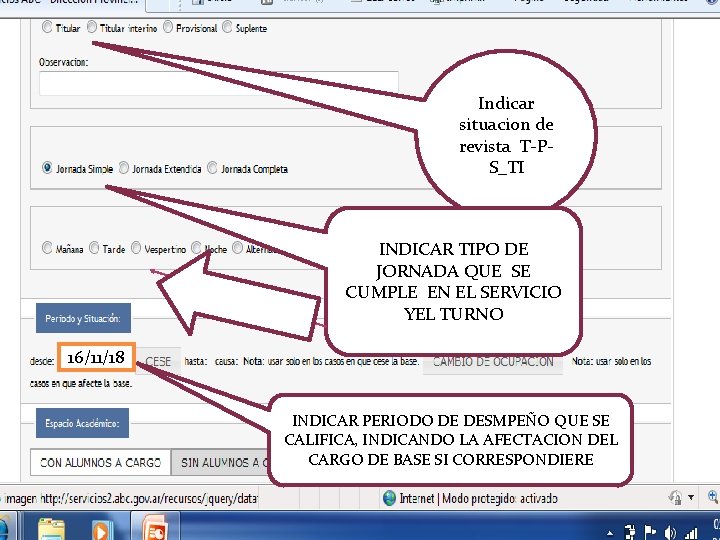
Task: Choose the Provisional radio button
Action: 168,27
